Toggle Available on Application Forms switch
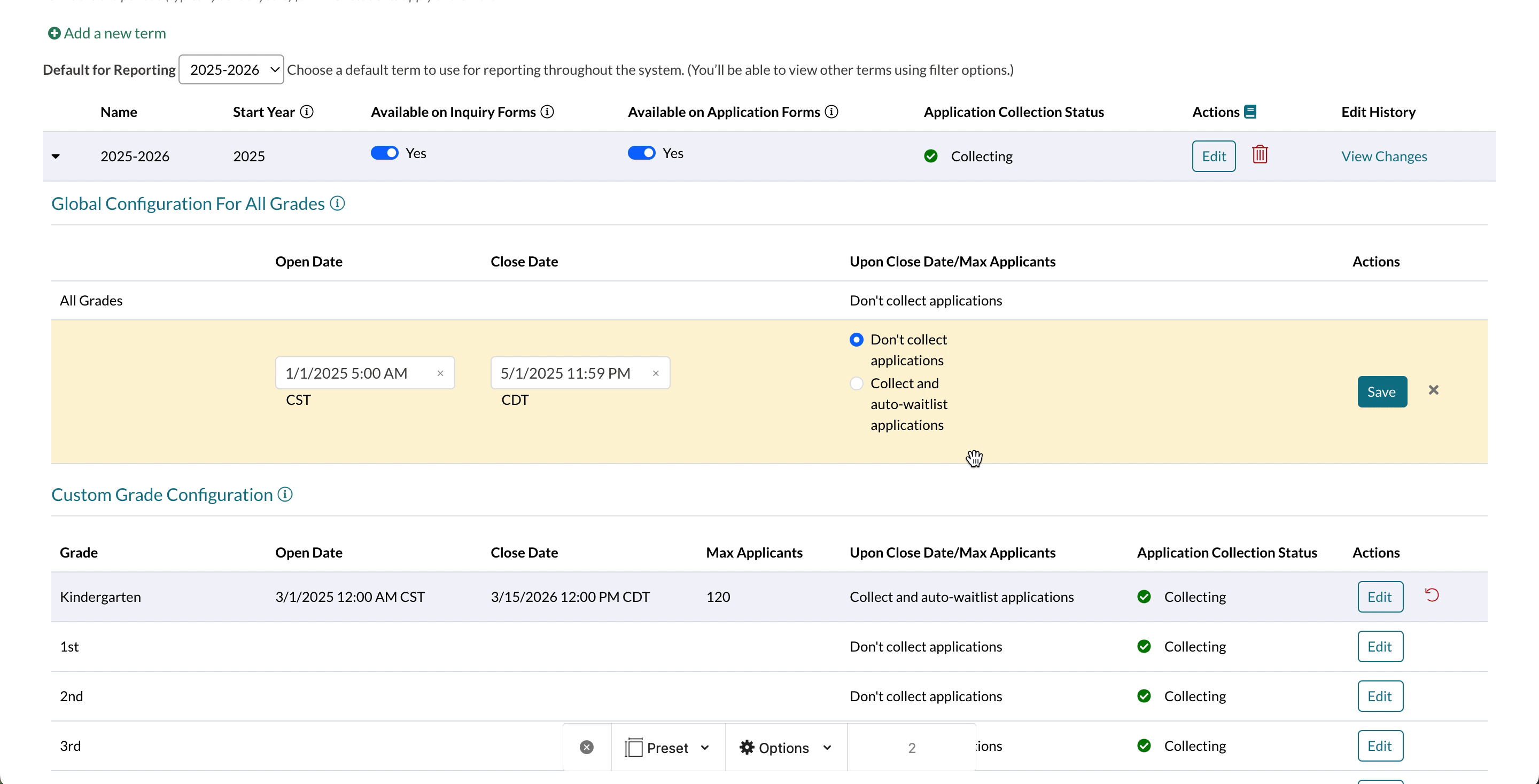This screenshot has height=784, width=1539. (x=641, y=153)
